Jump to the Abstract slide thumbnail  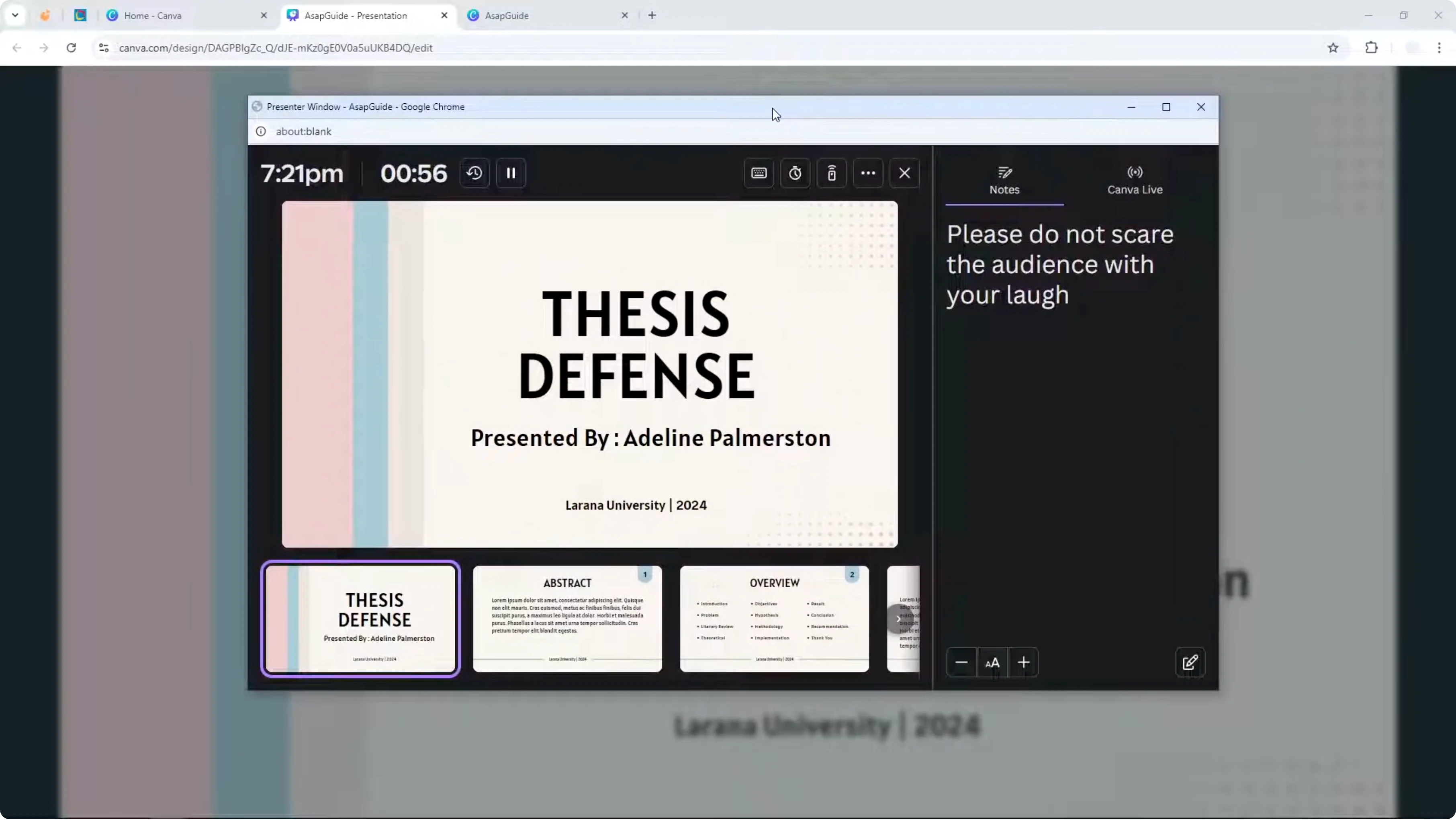[567, 619]
